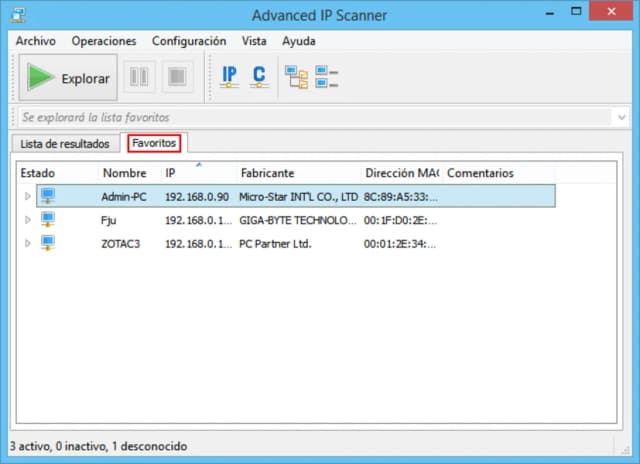
Task: Switch to Lista de resultados tab
Action: (x=65, y=144)
